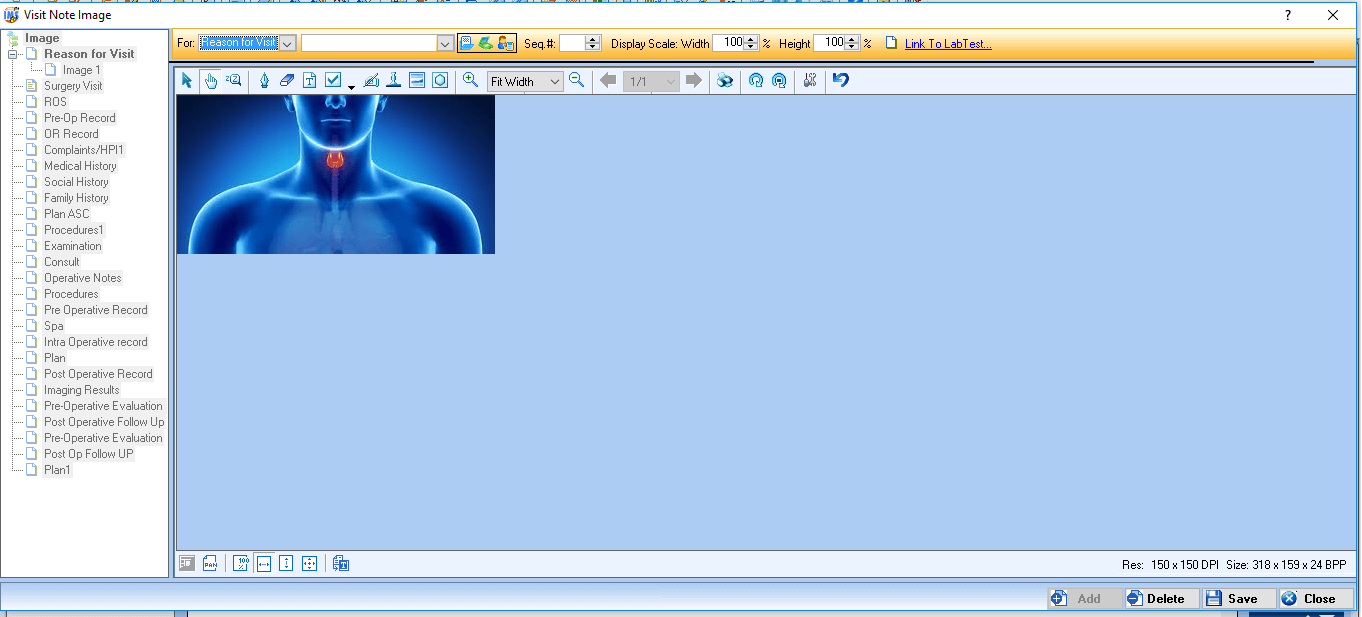Screen dimensions: 1362x617
Task: Select Medical History in the tree
Action: [x=80, y=166]
